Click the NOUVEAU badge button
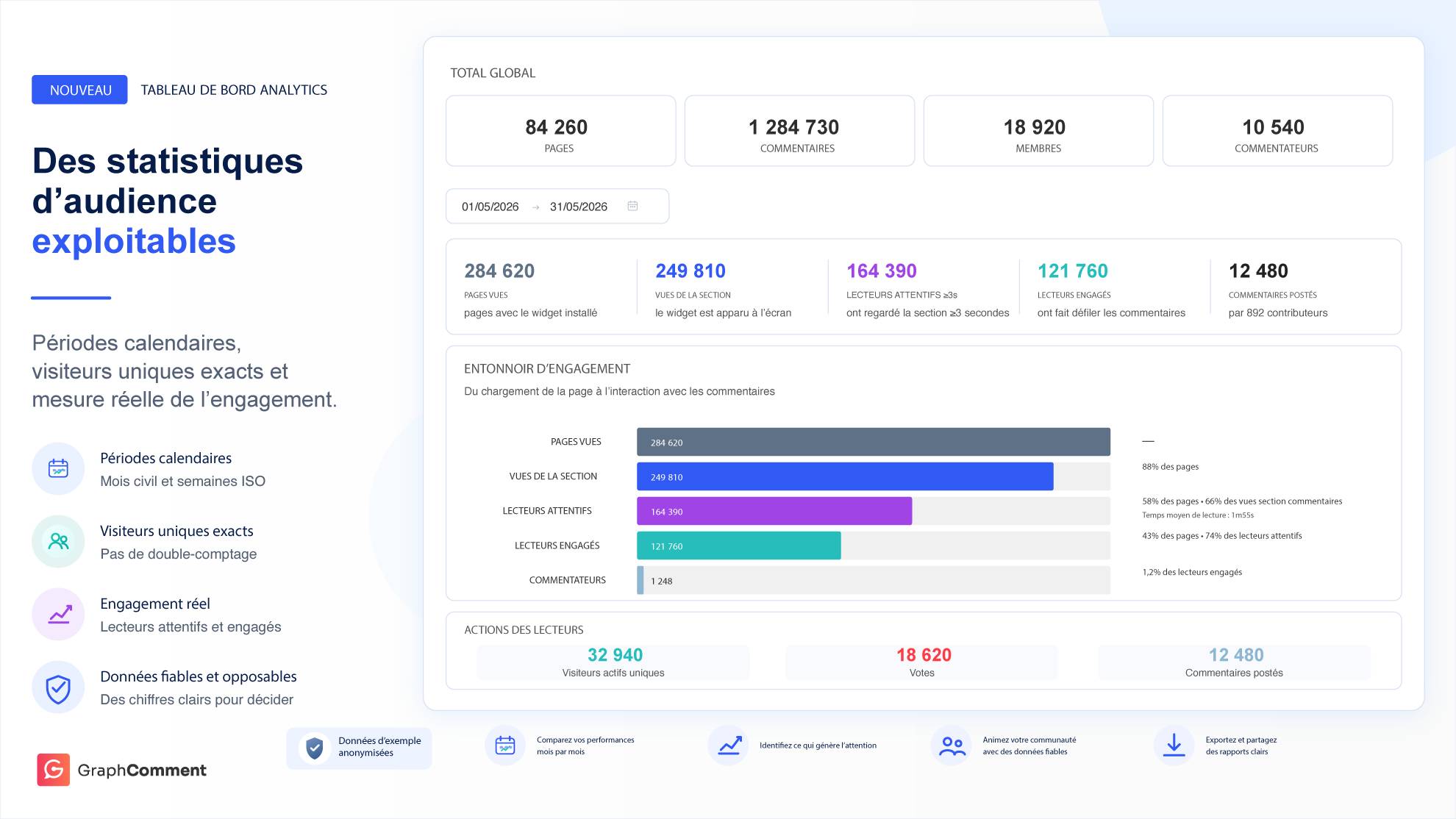 tap(79, 90)
